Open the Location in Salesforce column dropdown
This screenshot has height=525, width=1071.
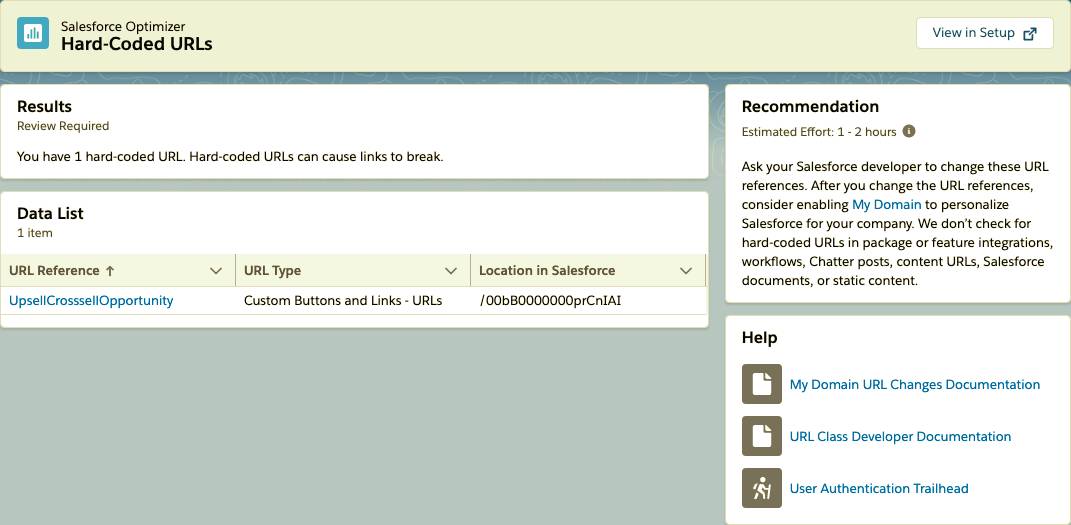pos(686,271)
